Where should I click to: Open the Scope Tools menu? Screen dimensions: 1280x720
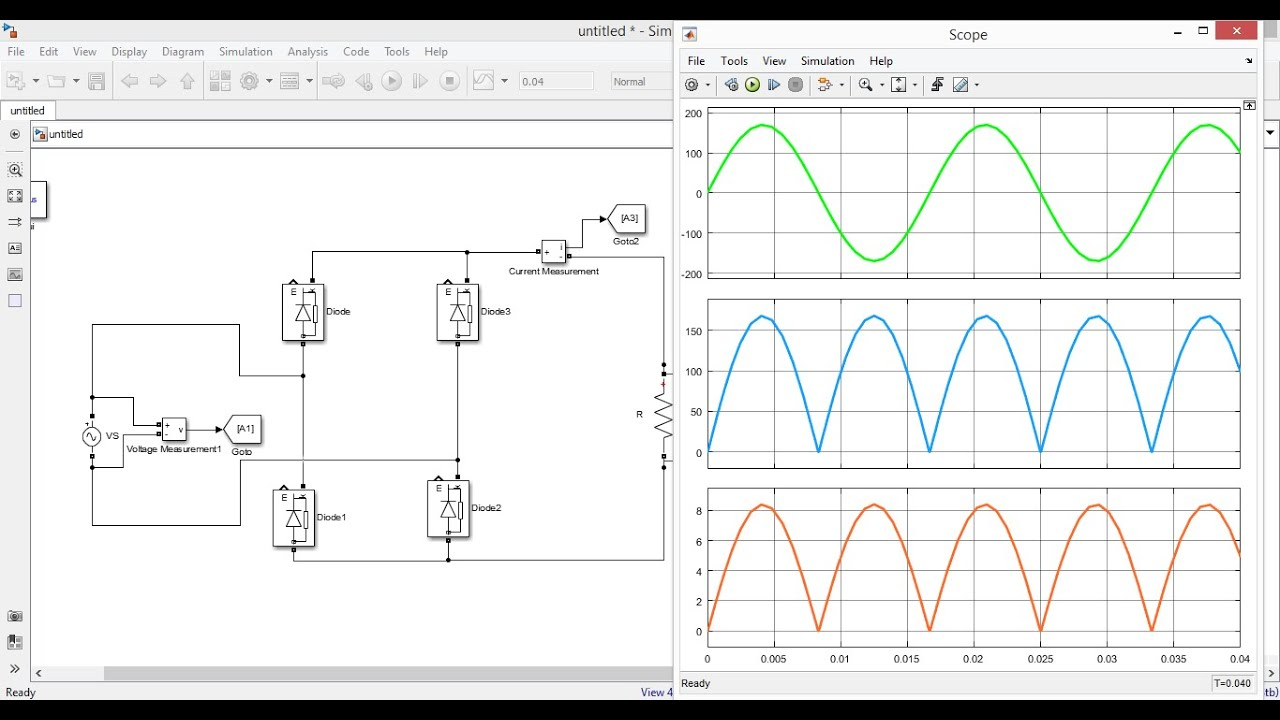[x=734, y=61]
